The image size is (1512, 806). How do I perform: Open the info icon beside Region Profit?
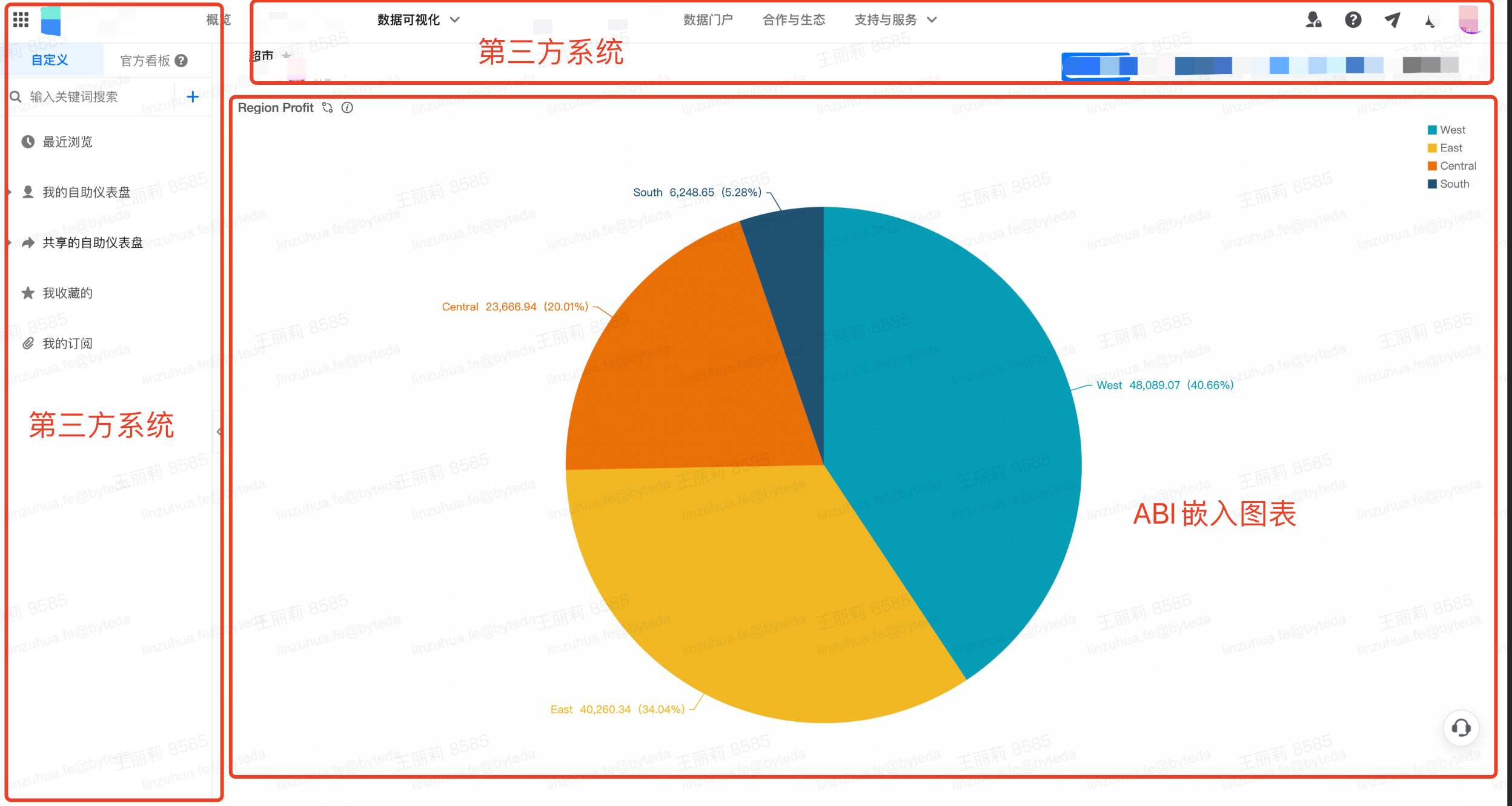[347, 108]
